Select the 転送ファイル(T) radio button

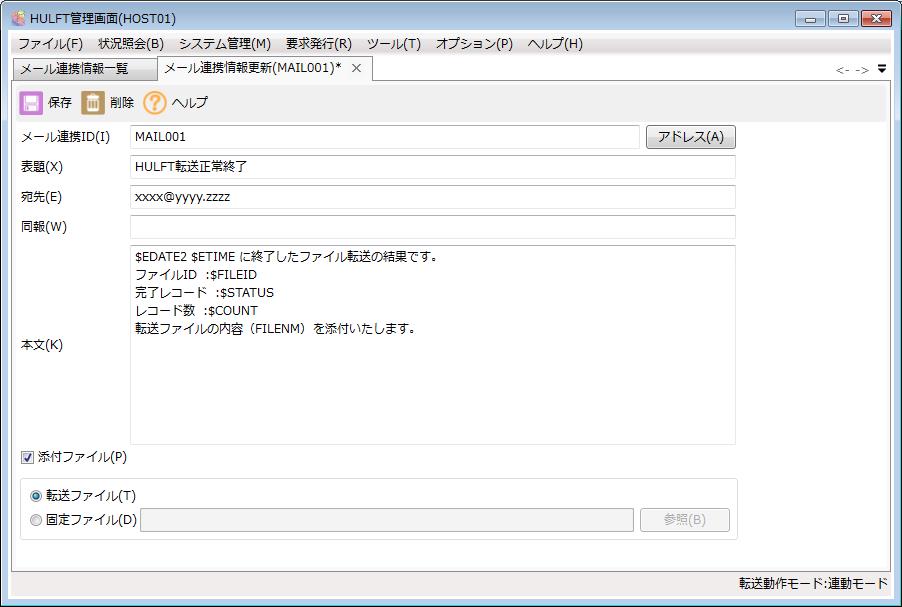(x=36, y=496)
